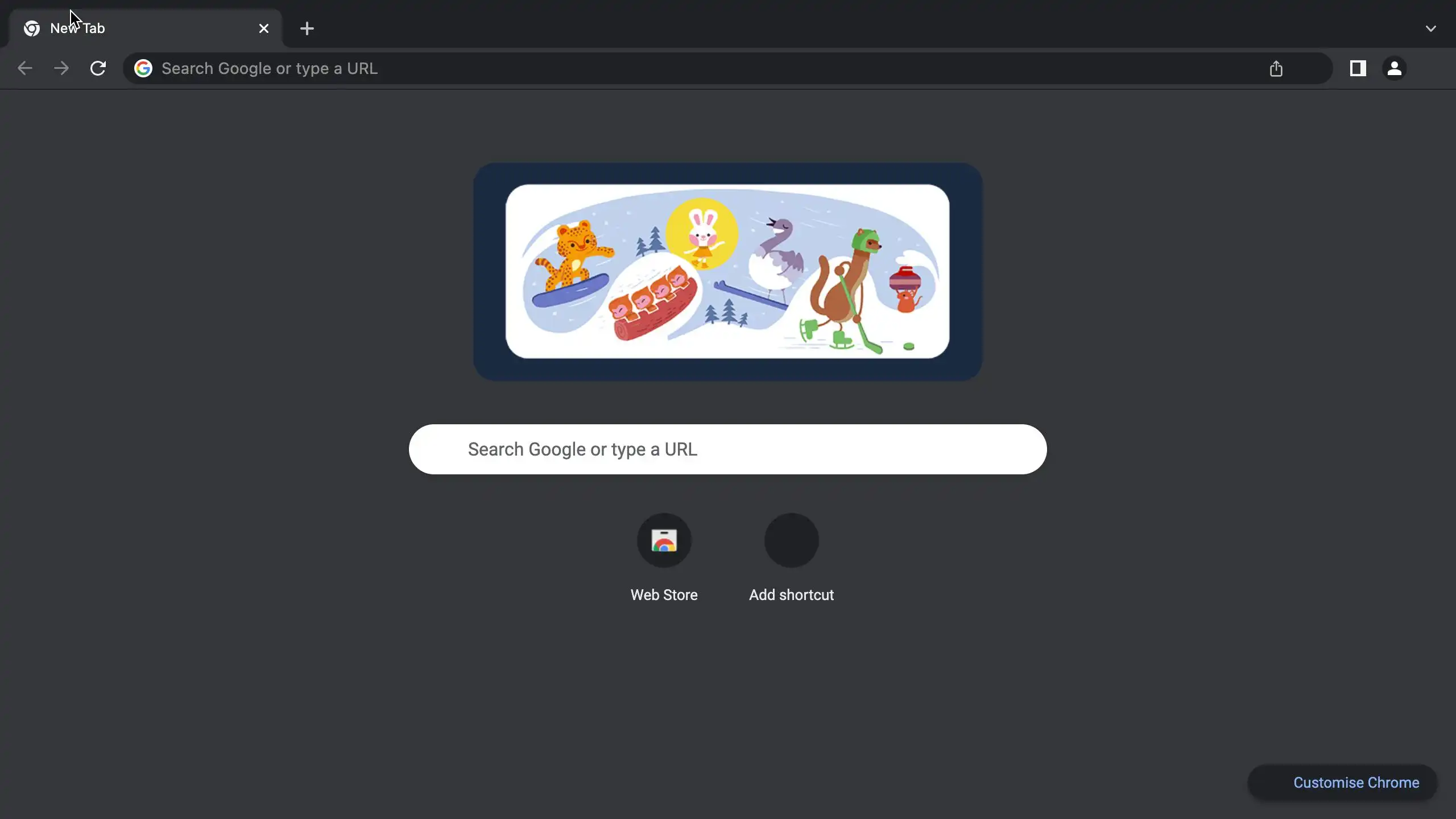This screenshot has height=819, width=1456.
Task: Click the Google logo in the address bar
Action: 143,68
